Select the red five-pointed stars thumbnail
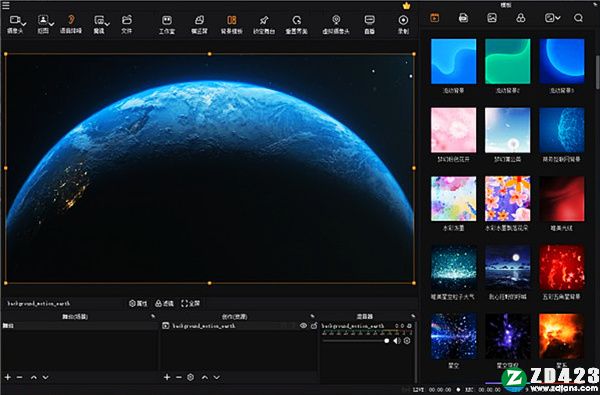The width and height of the screenshot is (600, 395). click(x=562, y=268)
